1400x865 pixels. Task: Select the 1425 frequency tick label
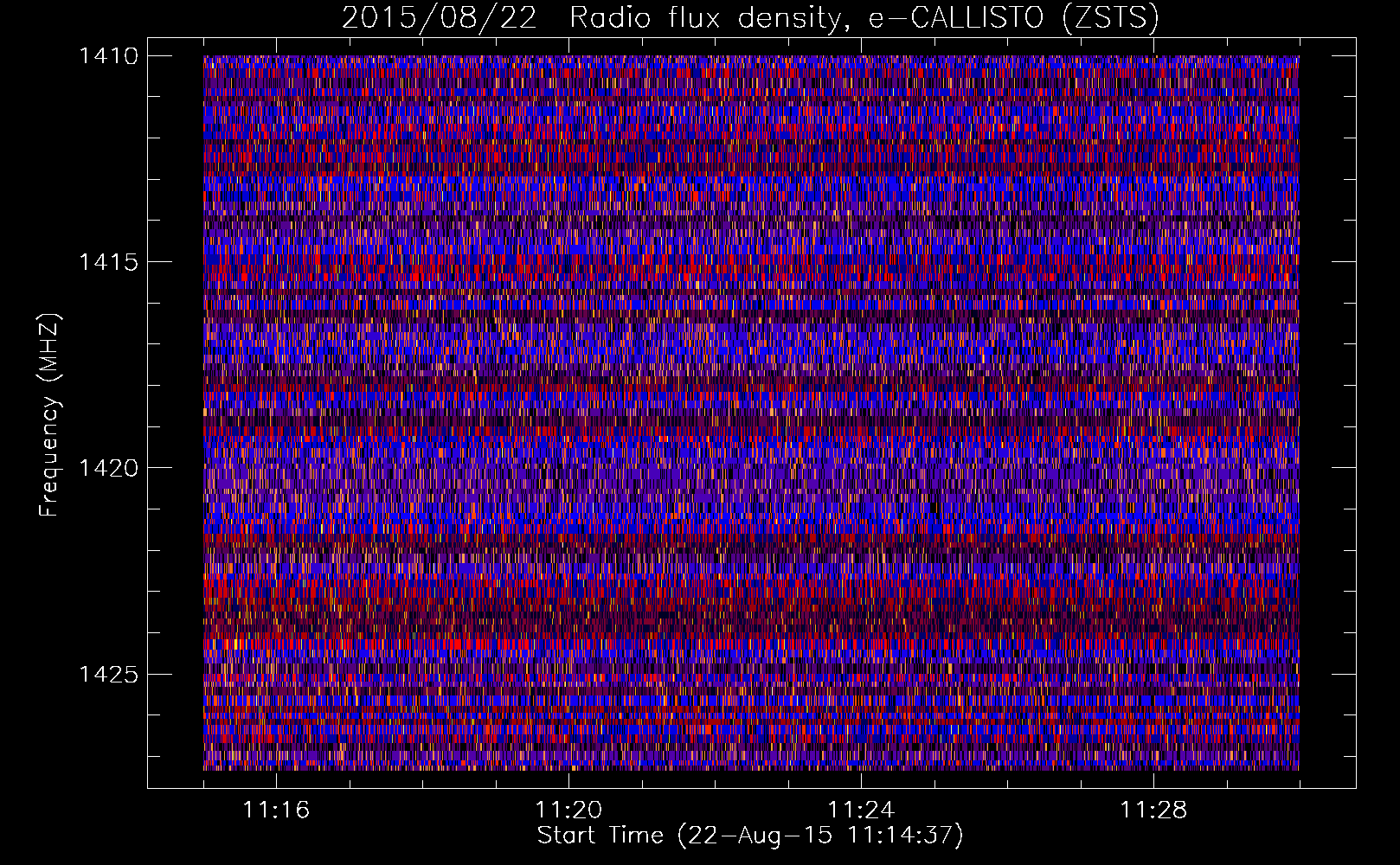[x=108, y=674]
